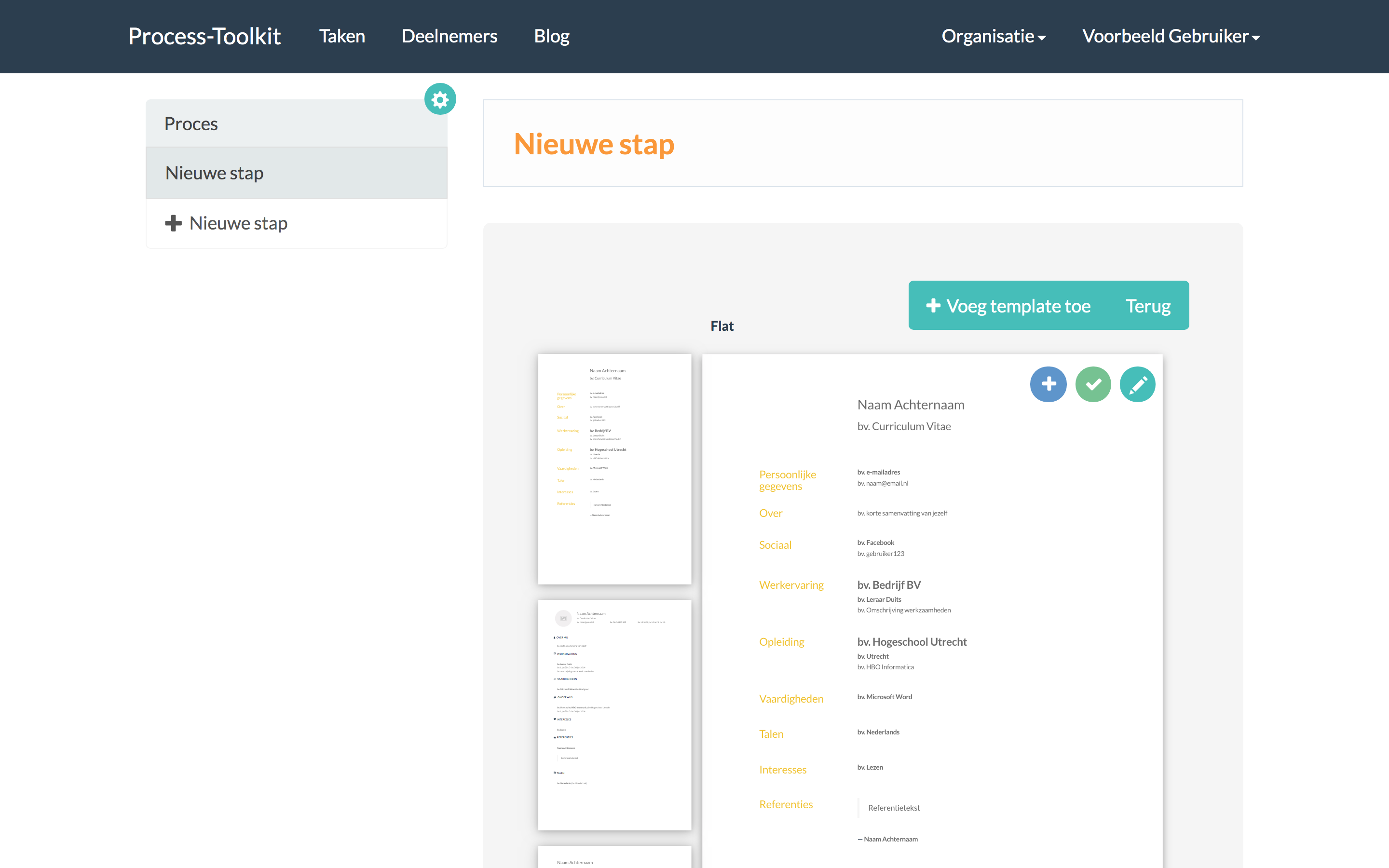Click the plus icon beside Nieuwe stap
This screenshot has width=1389, height=868.
coord(173,223)
